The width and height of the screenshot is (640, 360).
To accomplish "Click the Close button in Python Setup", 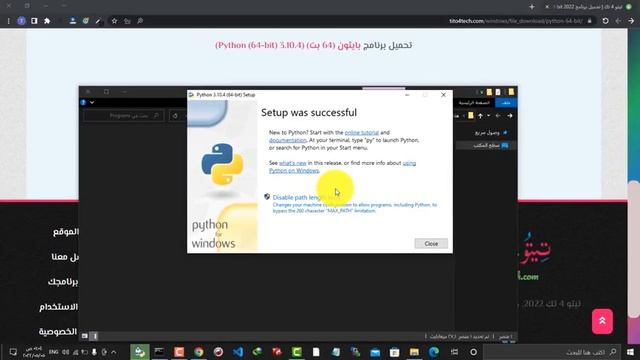I will tap(431, 243).
